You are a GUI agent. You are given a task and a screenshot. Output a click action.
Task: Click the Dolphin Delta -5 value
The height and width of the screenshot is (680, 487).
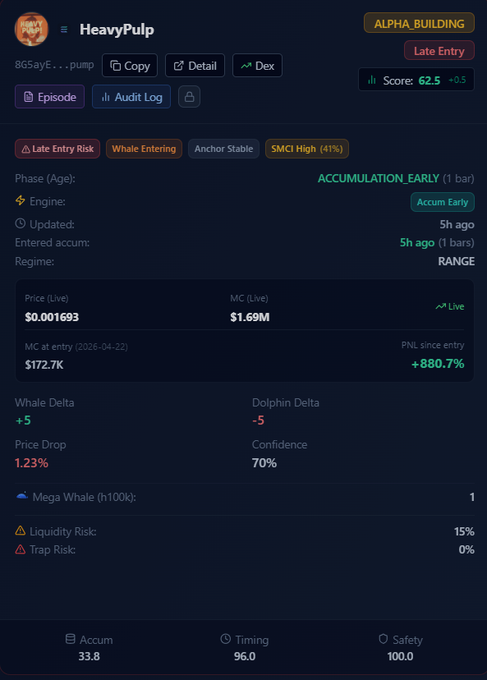pyautogui.click(x=258, y=420)
